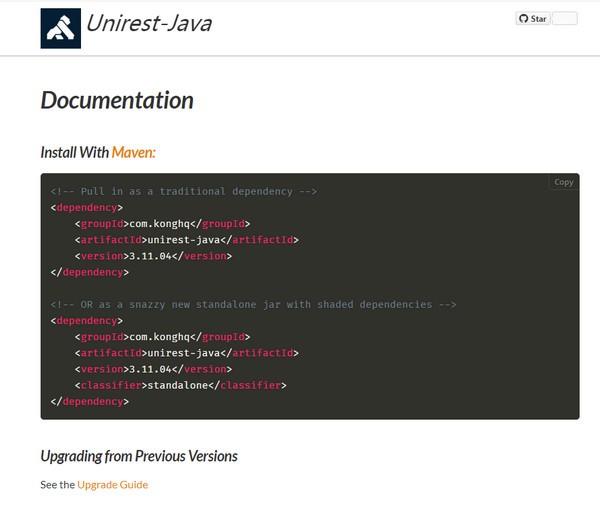Viewport: 600px width, 506px height.
Task: Click the 'Pull in as a traditional dependency' comment
Action: [184, 191]
